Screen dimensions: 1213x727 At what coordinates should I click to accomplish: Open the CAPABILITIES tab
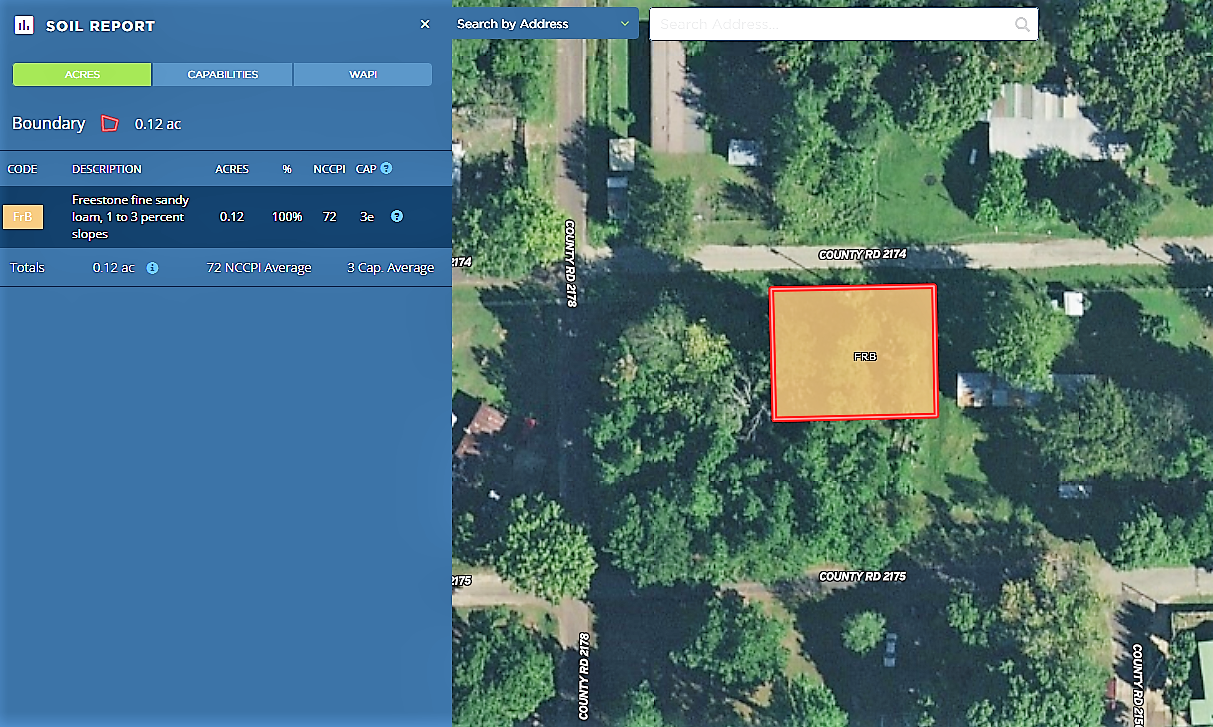pyautogui.click(x=222, y=75)
